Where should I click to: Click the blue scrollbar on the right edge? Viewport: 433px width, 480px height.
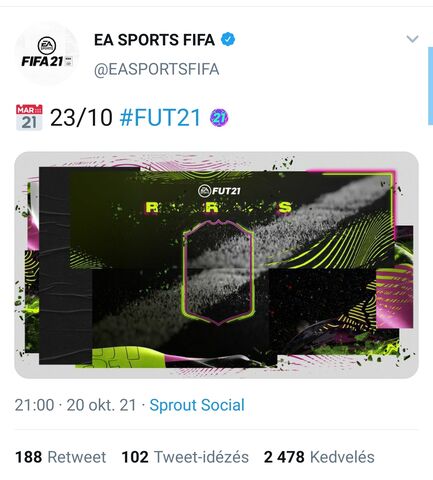430,86
